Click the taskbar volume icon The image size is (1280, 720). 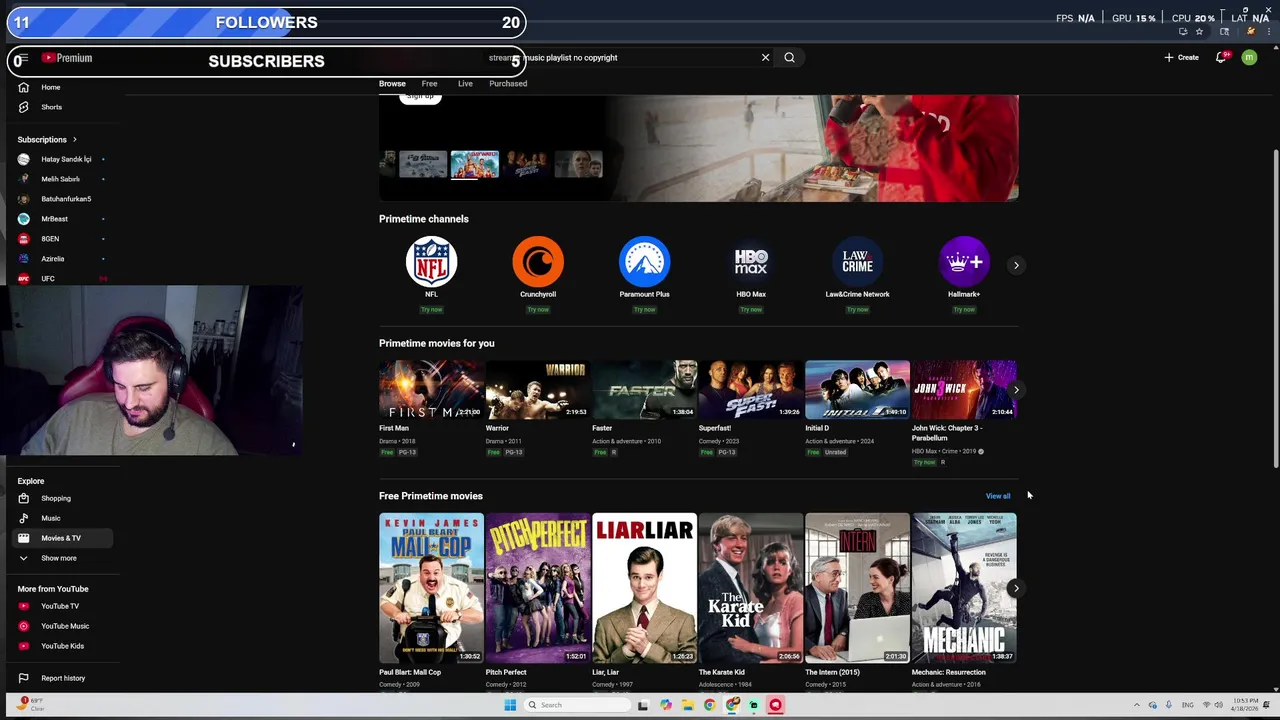(x=1221, y=705)
